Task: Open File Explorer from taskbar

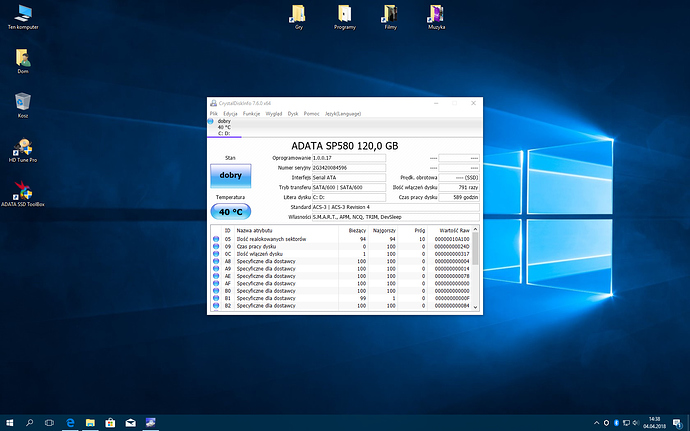Action: [x=90, y=423]
